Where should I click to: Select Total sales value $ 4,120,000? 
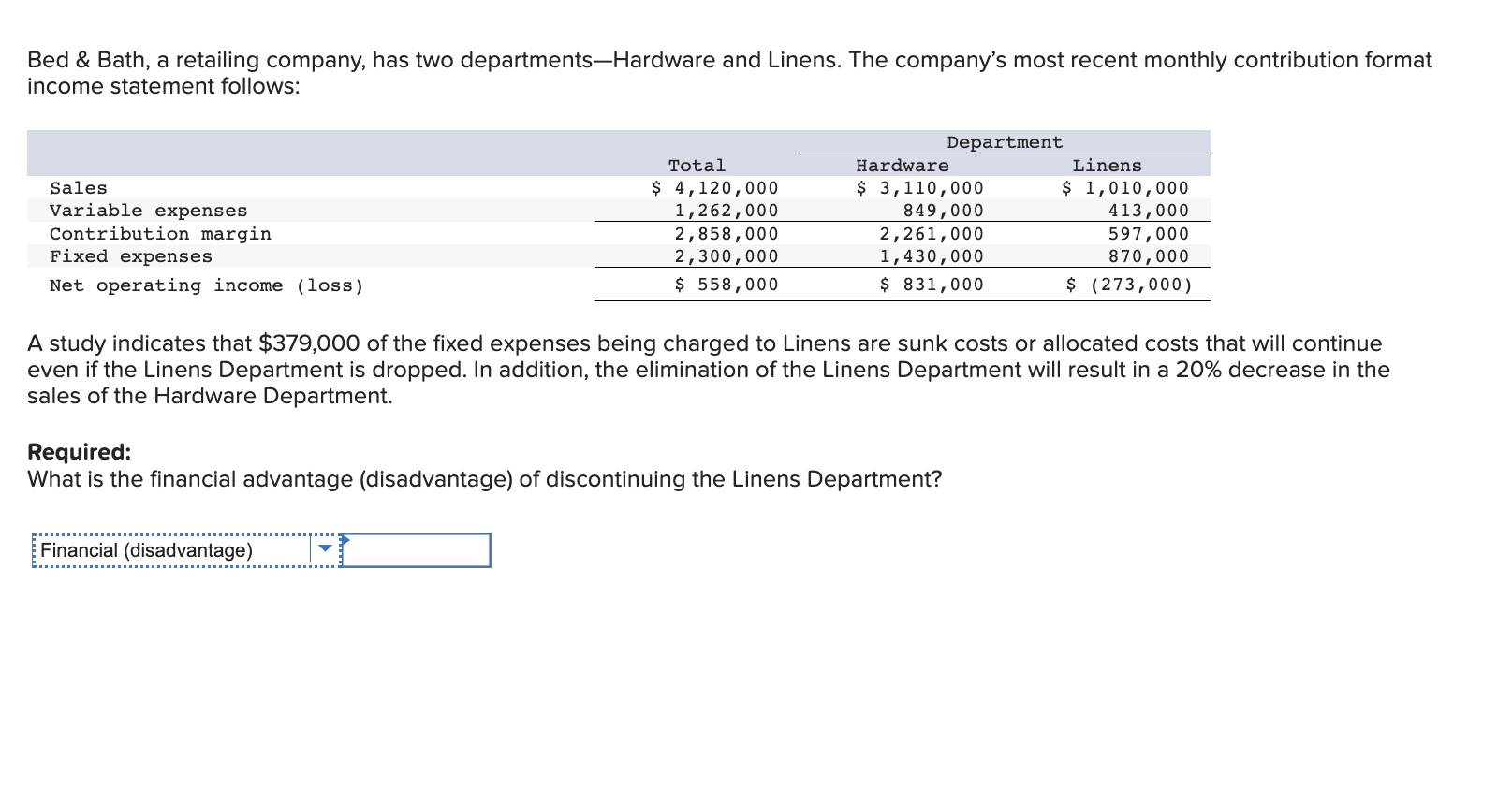pos(714,188)
